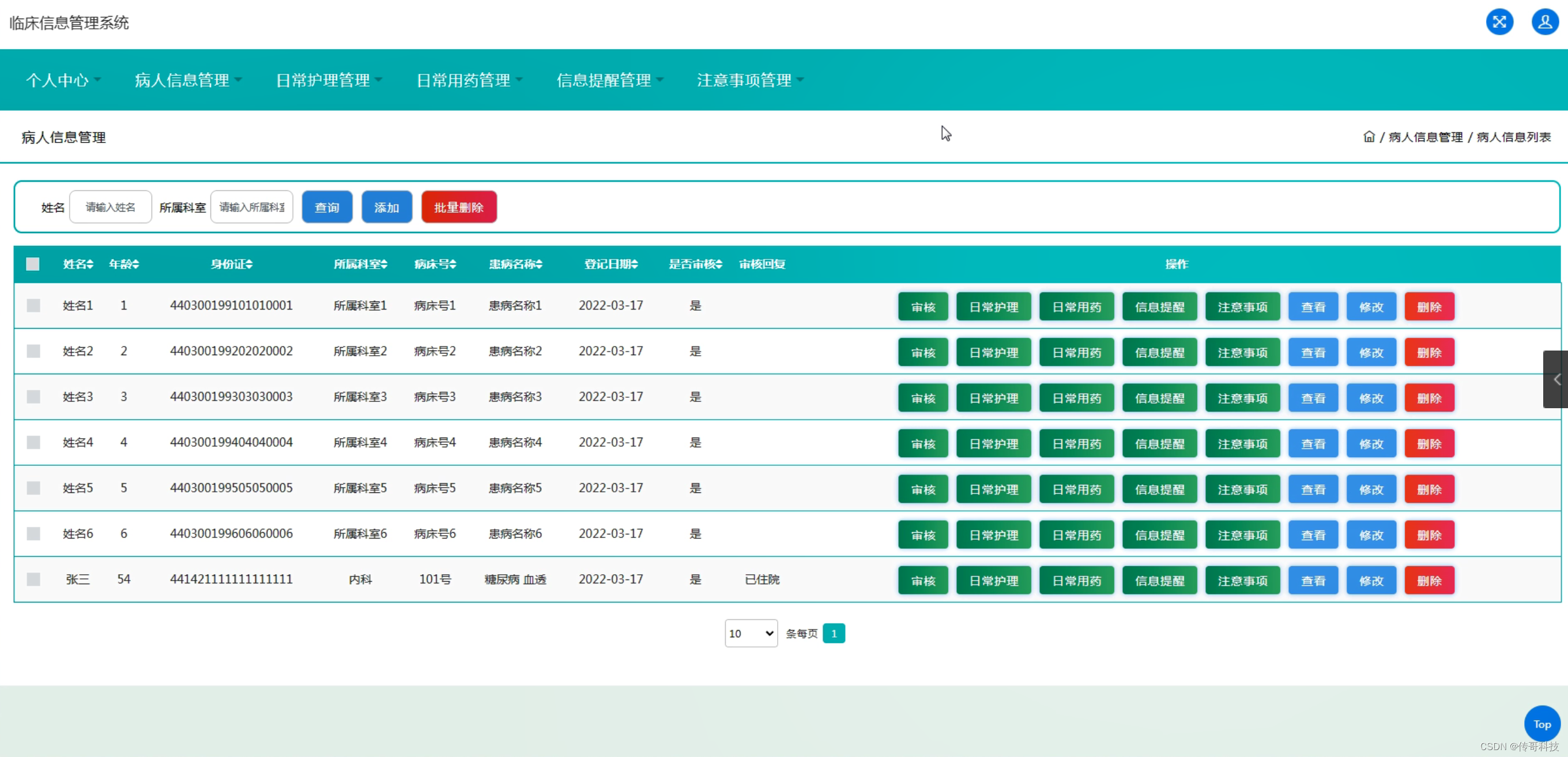Check the row checkbox for 张三
Image resolution: width=1568 pixels, height=757 pixels.
[x=33, y=579]
